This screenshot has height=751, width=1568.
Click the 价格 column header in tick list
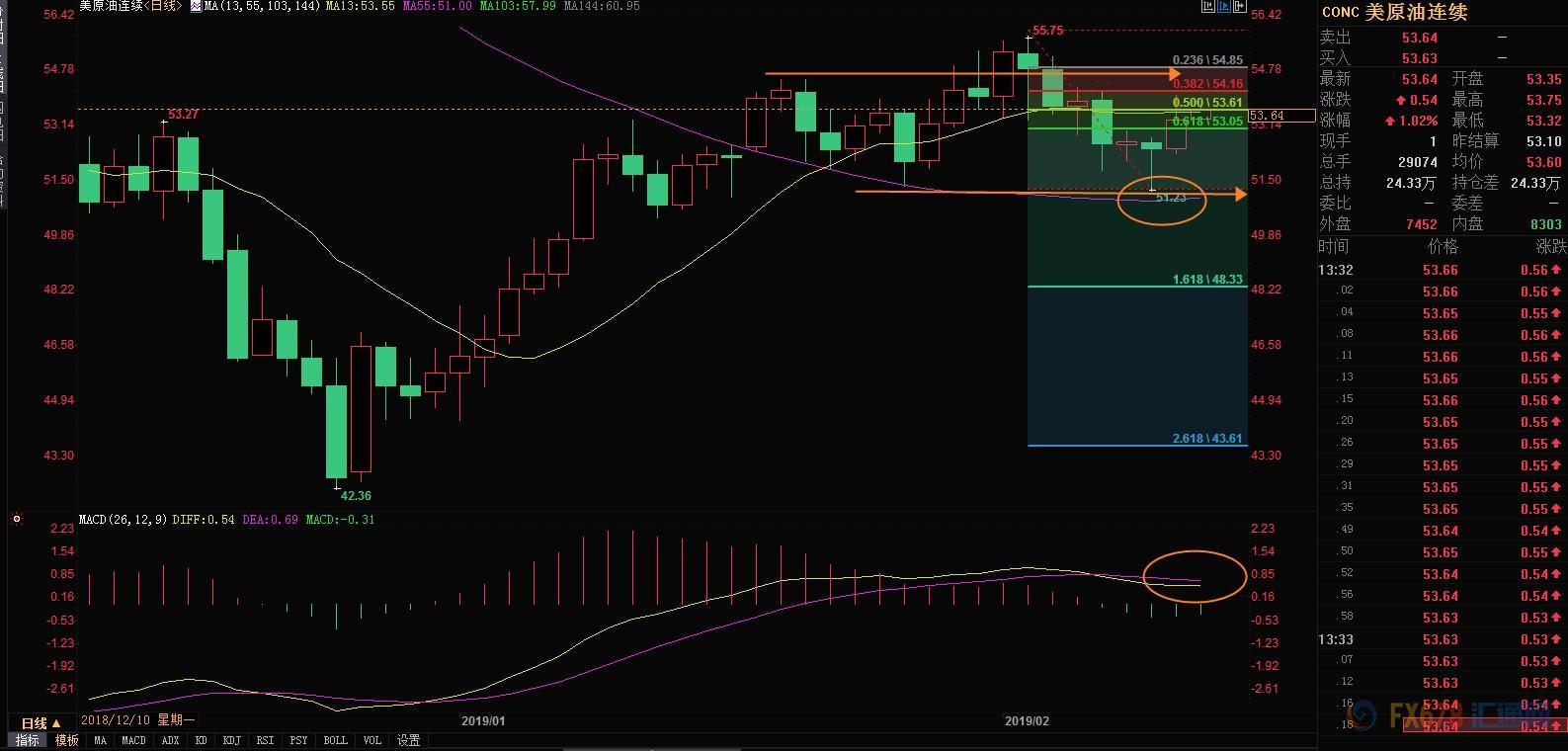[1443, 246]
